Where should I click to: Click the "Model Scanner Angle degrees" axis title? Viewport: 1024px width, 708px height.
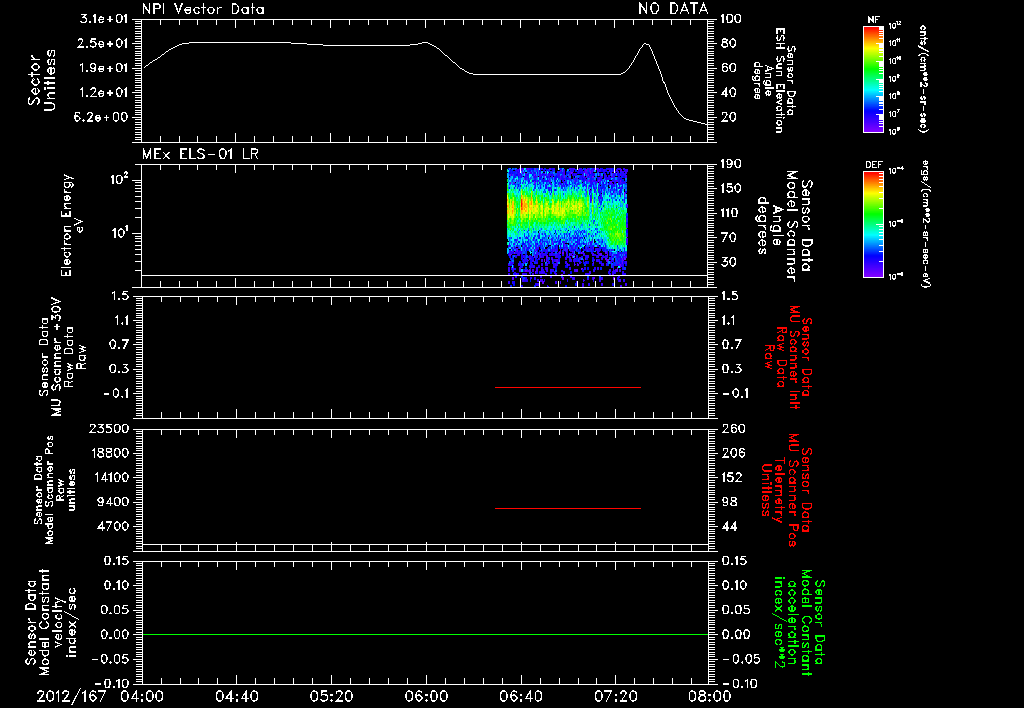pyautogui.click(x=778, y=226)
